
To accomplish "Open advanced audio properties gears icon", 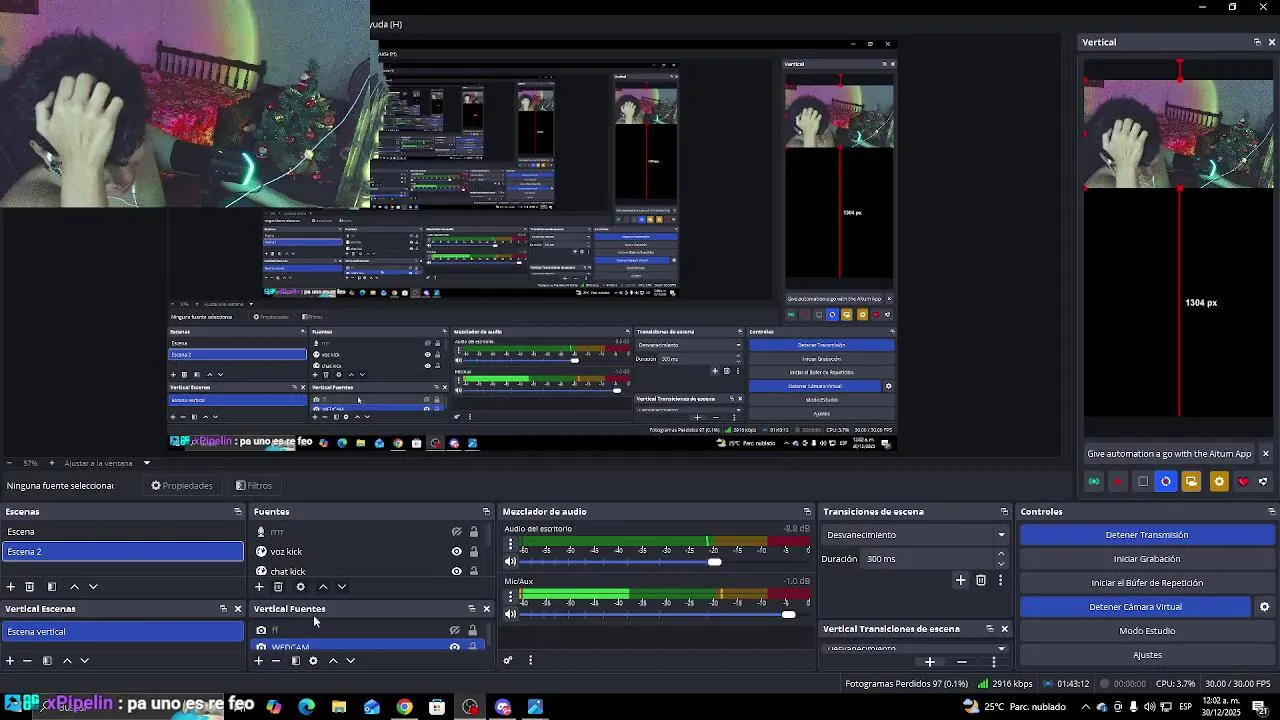I will (x=508, y=660).
